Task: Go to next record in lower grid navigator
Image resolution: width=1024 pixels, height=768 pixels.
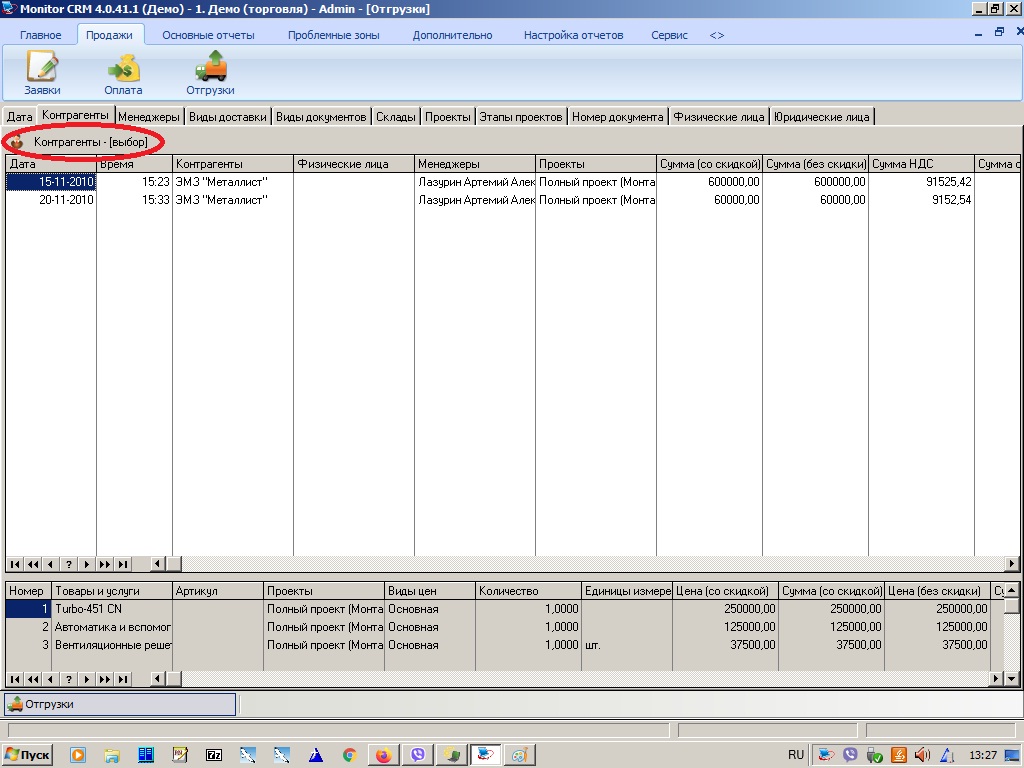Action: [87, 679]
